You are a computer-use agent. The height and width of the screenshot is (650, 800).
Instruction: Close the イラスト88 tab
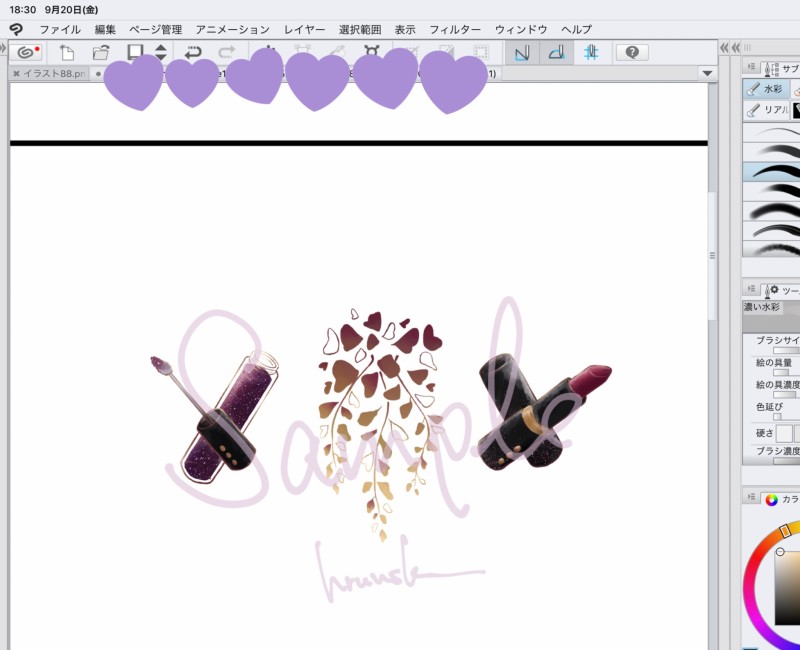click(16, 74)
